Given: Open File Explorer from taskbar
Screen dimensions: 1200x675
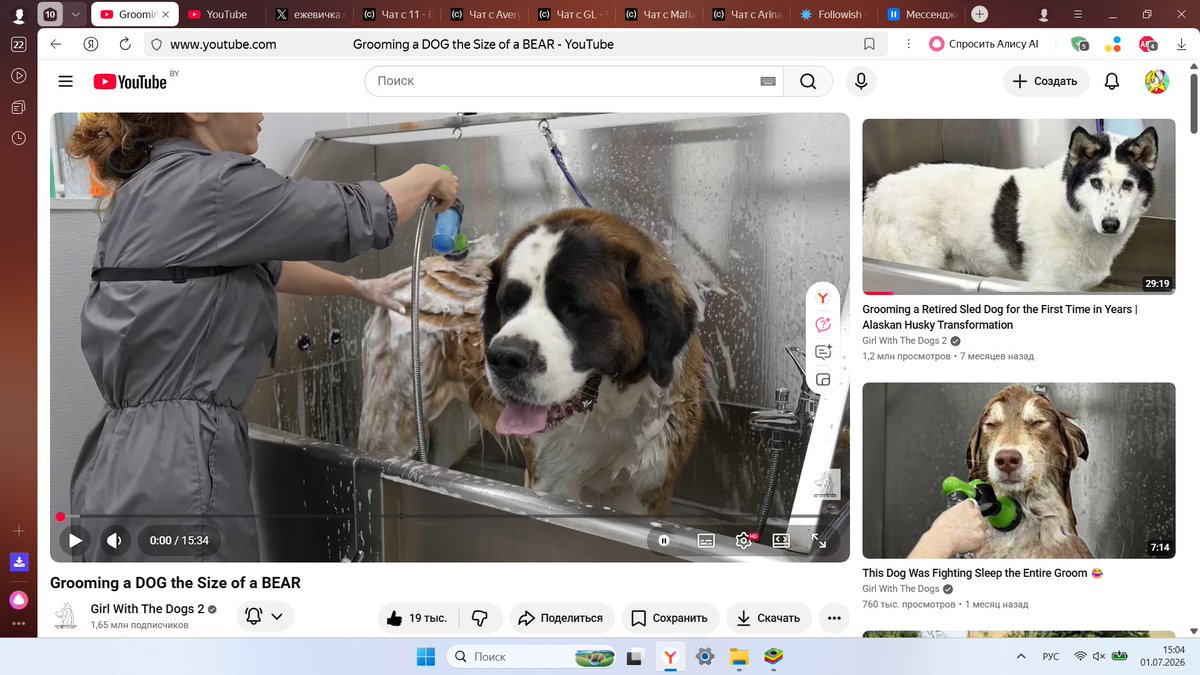Looking at the screenshot, I should 739,657.
